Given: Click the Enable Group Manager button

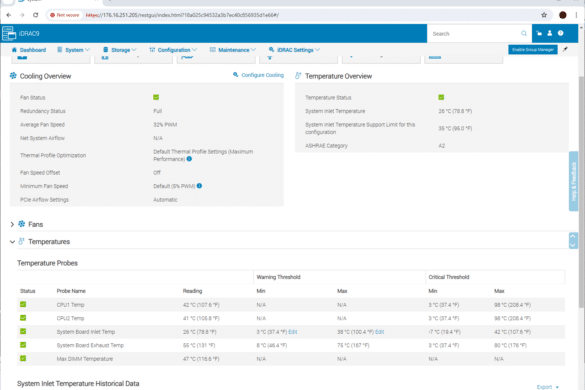Looking at the screenshot, I should tap(533, 50).
